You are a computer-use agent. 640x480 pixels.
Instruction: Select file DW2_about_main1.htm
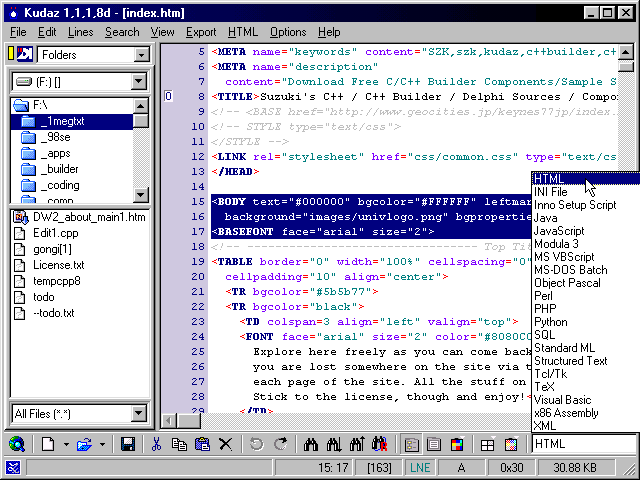(89, 217)
